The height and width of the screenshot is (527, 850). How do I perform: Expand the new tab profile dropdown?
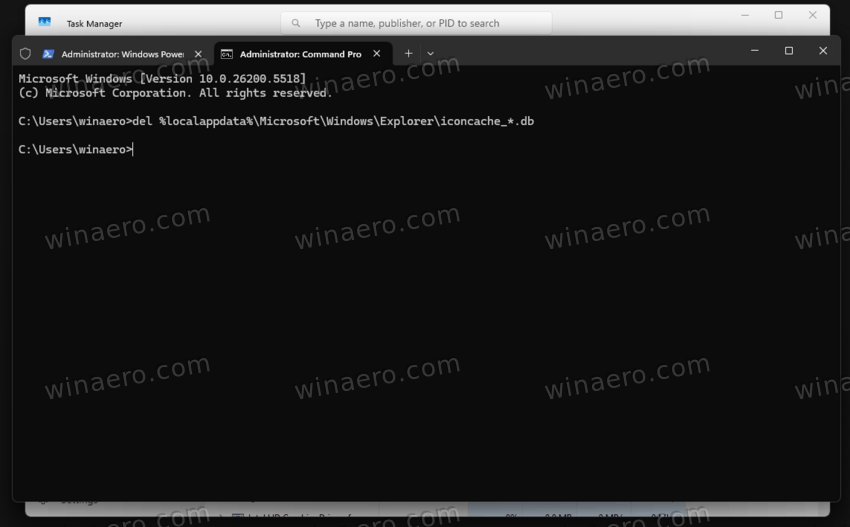430,54
